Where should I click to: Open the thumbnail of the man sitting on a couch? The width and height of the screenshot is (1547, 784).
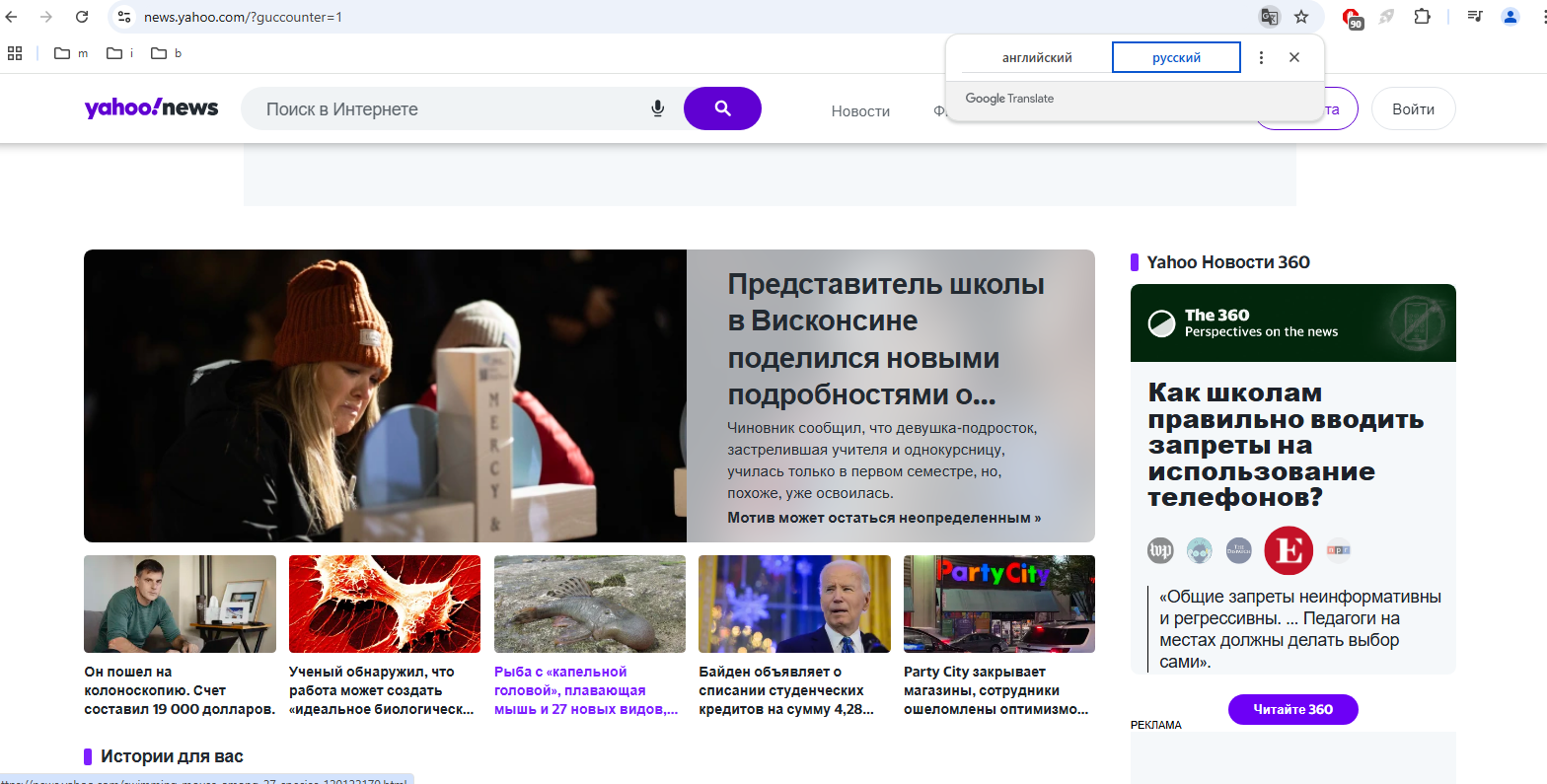[x=180, y=604]
